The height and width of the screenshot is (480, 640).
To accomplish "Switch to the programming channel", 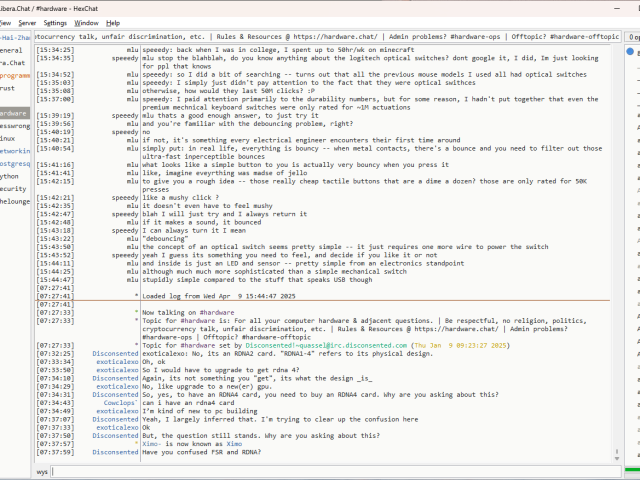I will (14, 75).
